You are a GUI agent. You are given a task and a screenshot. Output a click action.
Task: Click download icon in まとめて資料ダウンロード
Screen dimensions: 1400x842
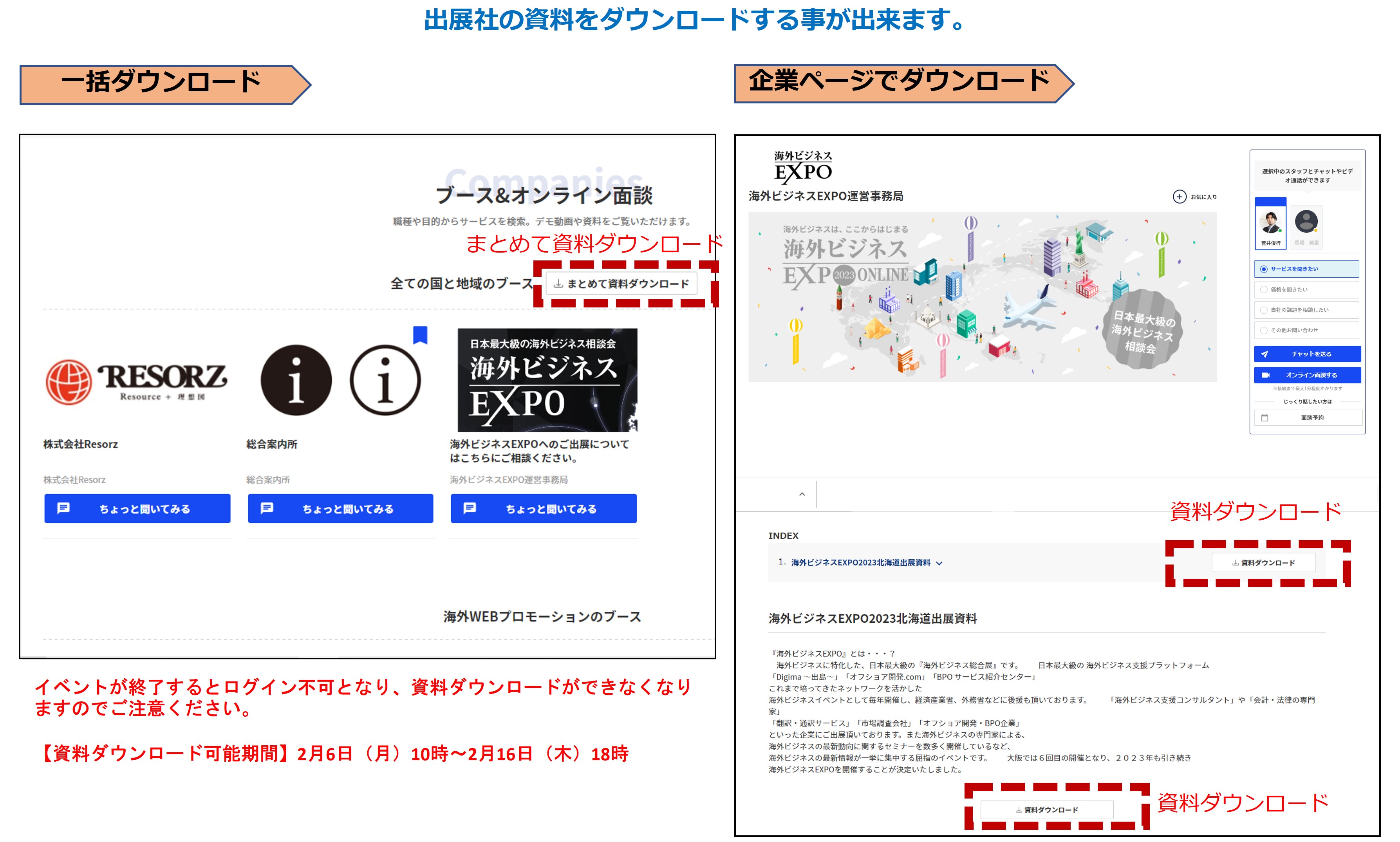pyautogui.click(x=558, y=284)
